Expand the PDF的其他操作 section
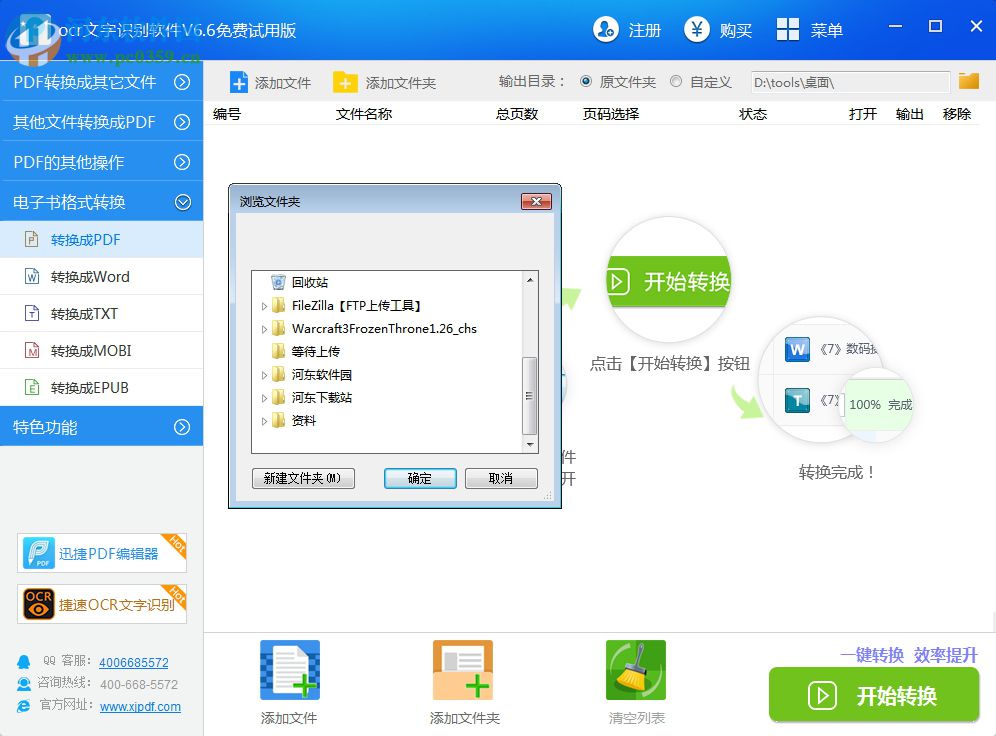 (x=182, y=162)
